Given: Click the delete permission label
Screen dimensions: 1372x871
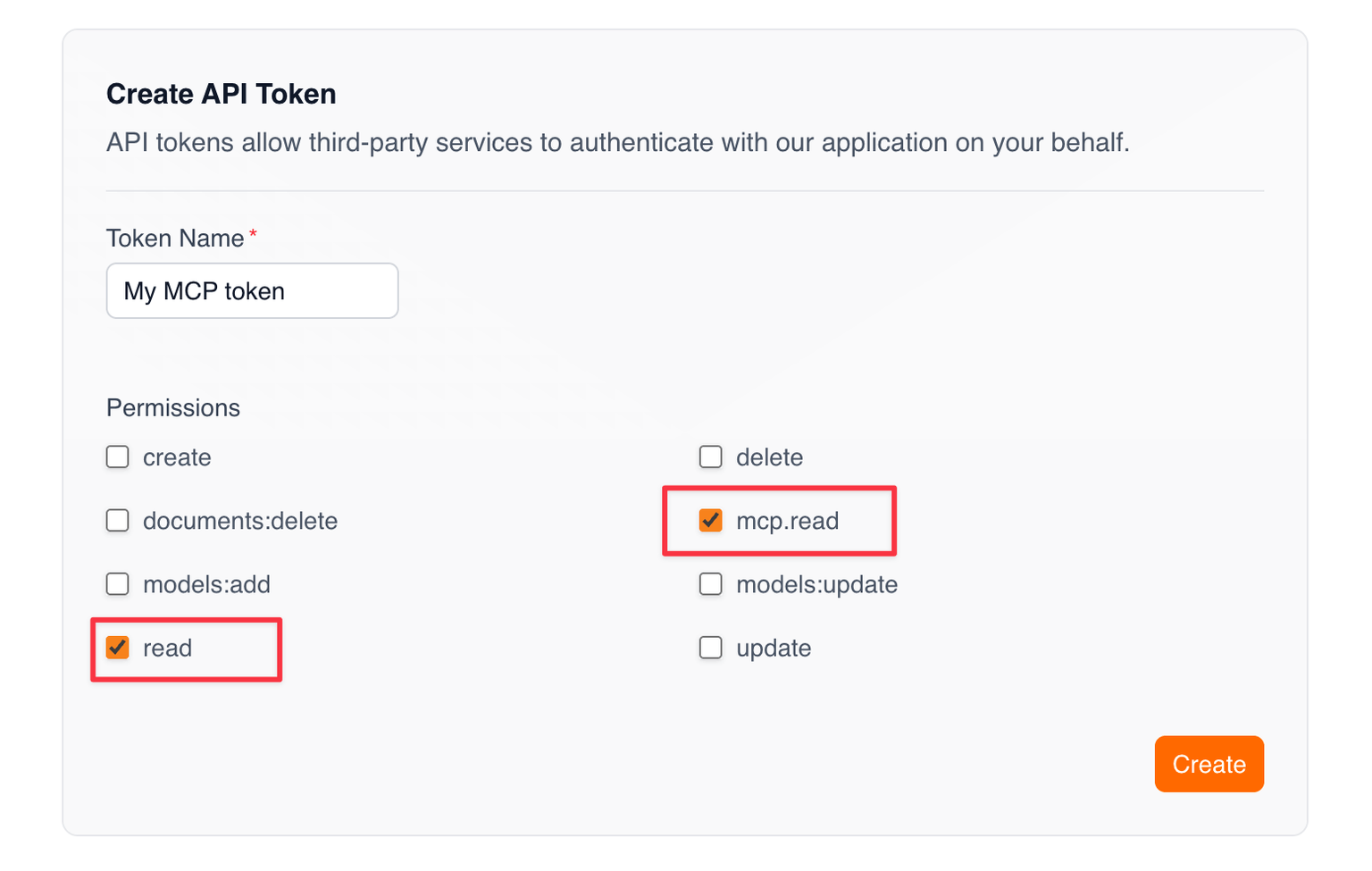Looking at the screenshot, I should point(769,456).
